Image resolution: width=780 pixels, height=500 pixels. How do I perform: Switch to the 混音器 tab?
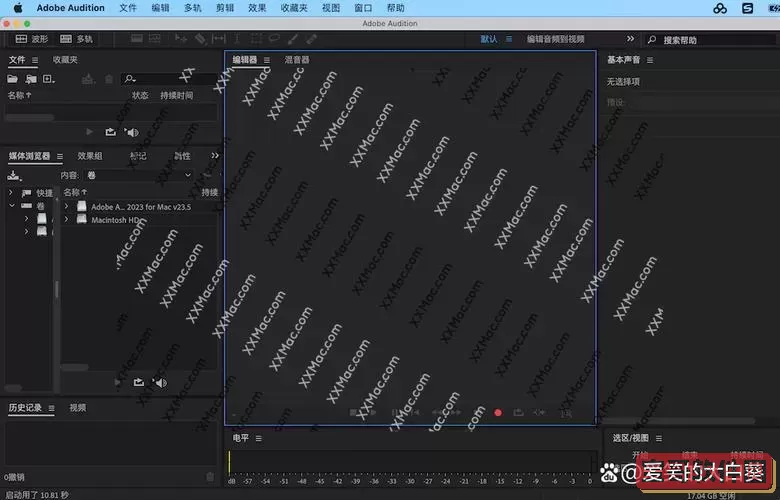(x=297, y=60)
